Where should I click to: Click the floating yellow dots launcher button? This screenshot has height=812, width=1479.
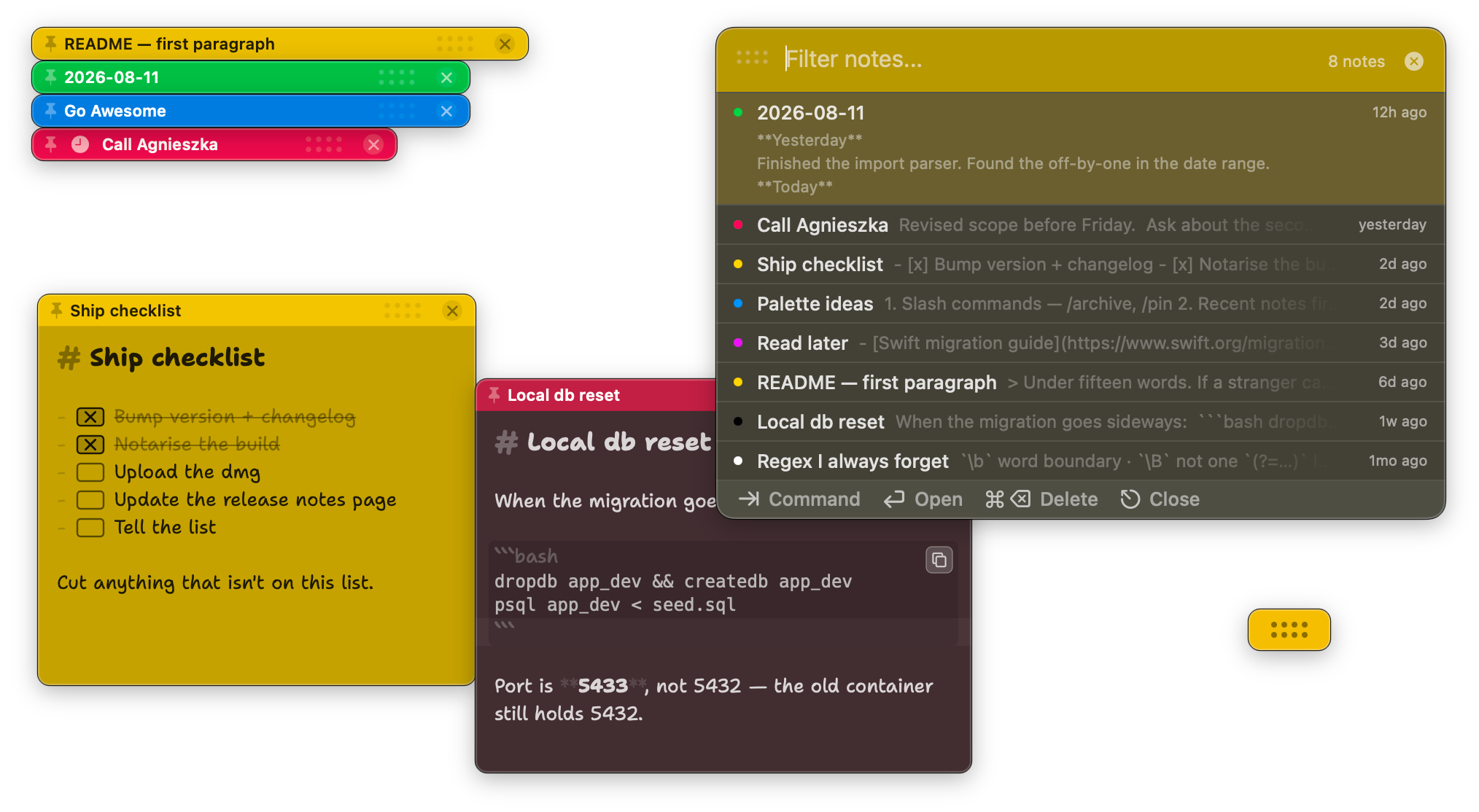tap(1289, 630)
